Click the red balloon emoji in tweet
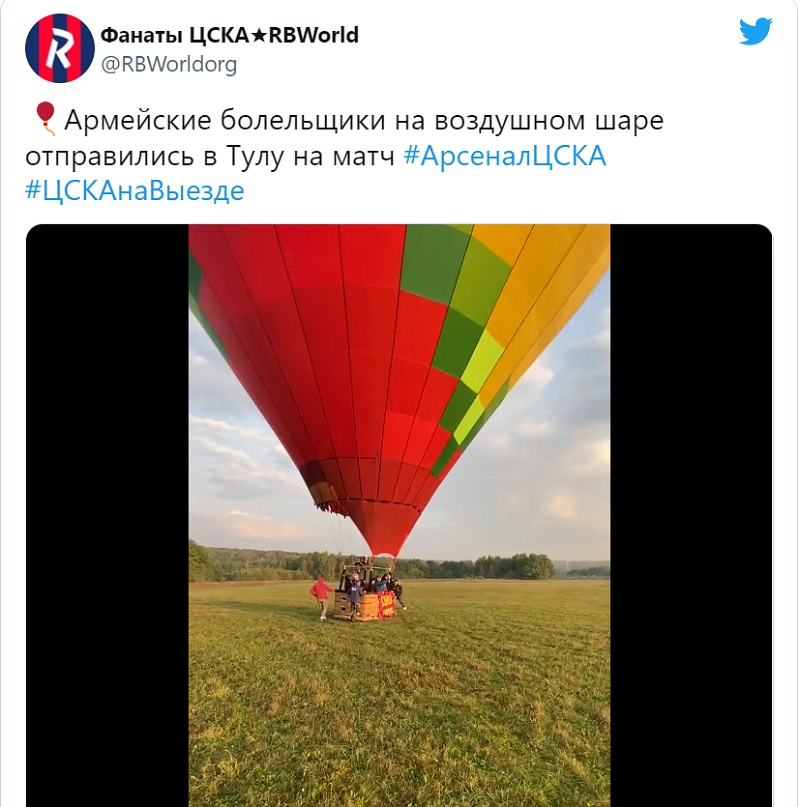 point(45,119)
